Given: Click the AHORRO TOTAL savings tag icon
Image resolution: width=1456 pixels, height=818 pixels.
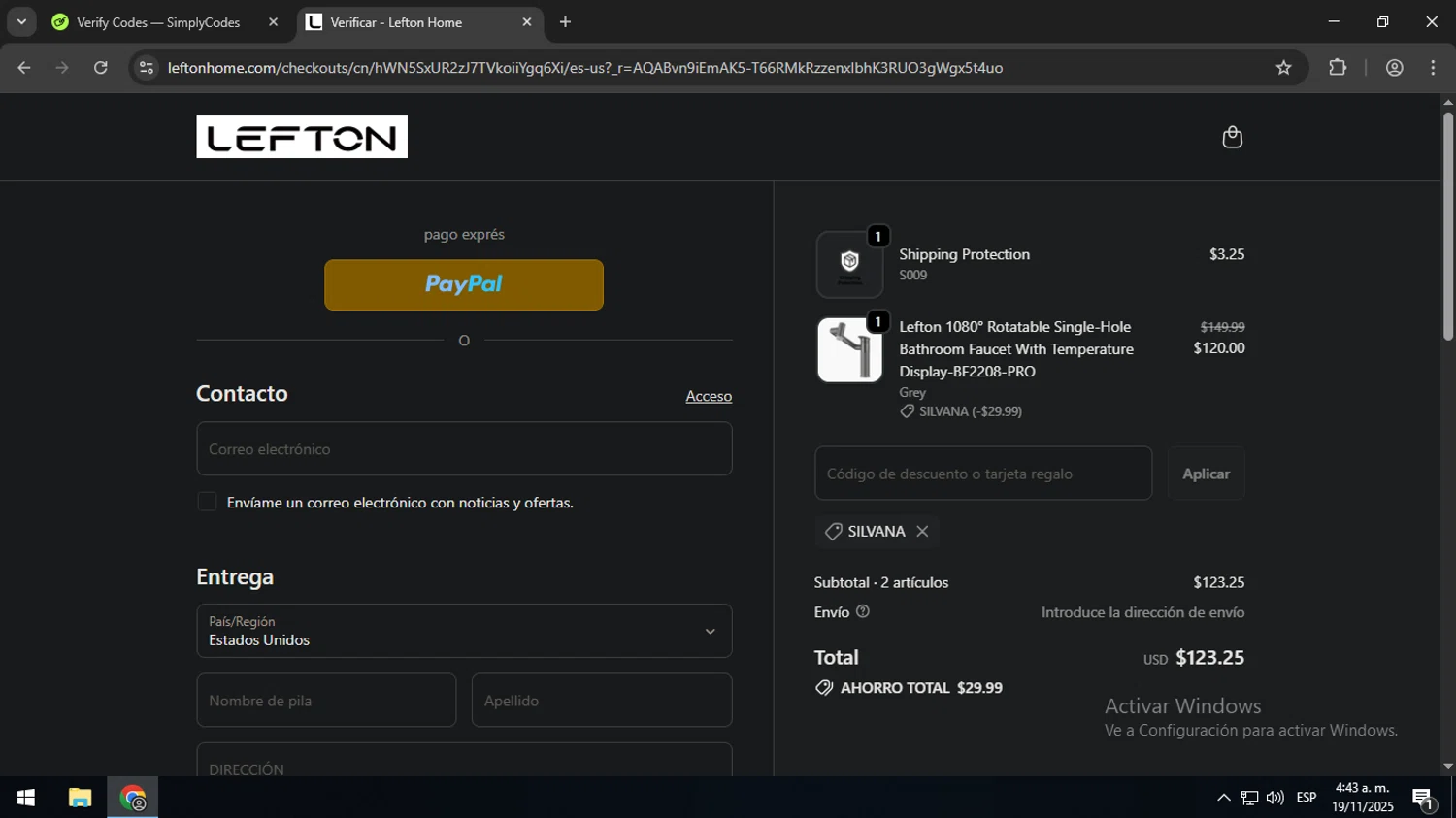Looking at the screenshot, I should pyautogui.click(x=824, y=687).
